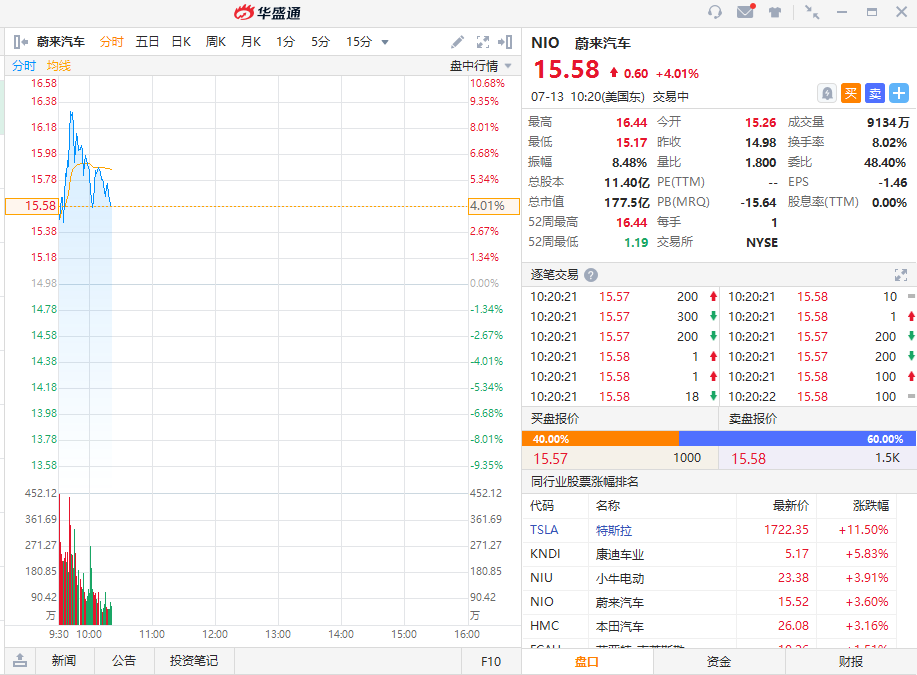Select the chart drawing pencil tool
This screenshot has width=917, height=675.
point(458,42)
